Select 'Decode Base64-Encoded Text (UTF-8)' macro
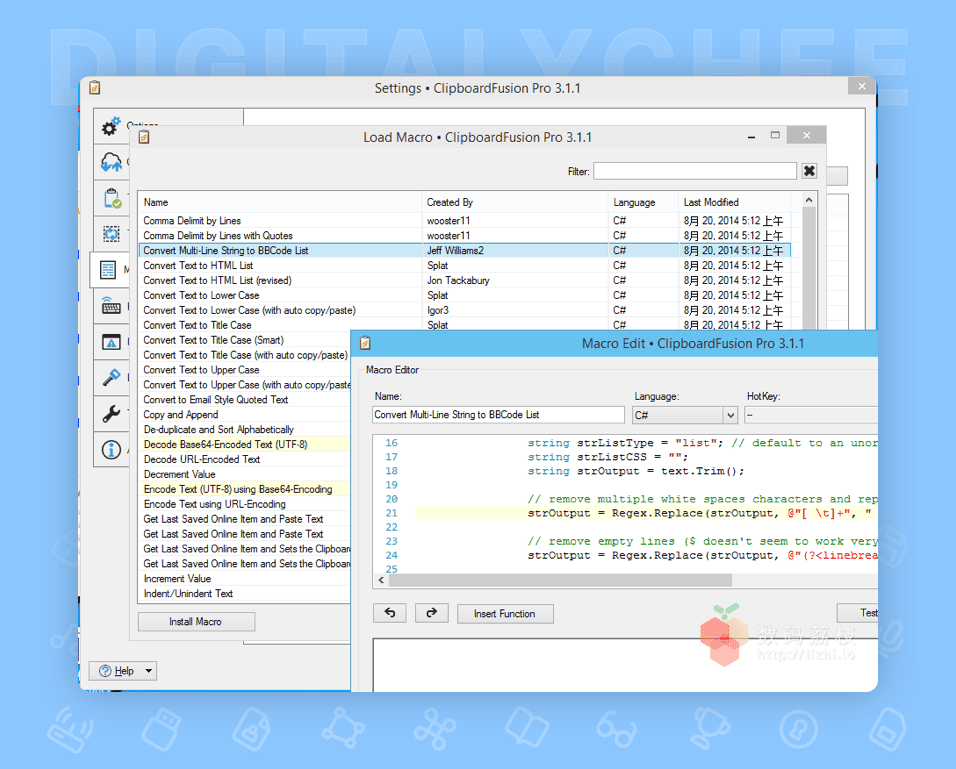The width and height of the screenshot is (956, 769). pos(245,445)
